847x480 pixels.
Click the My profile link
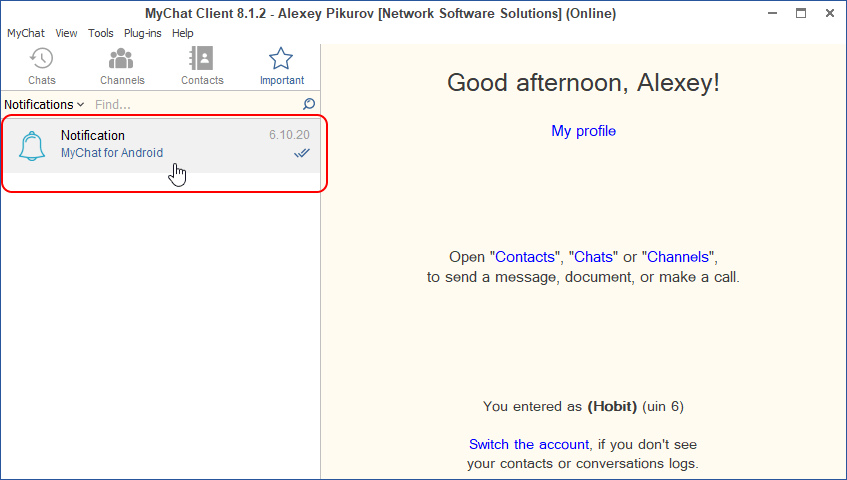(x=583, y=131)
